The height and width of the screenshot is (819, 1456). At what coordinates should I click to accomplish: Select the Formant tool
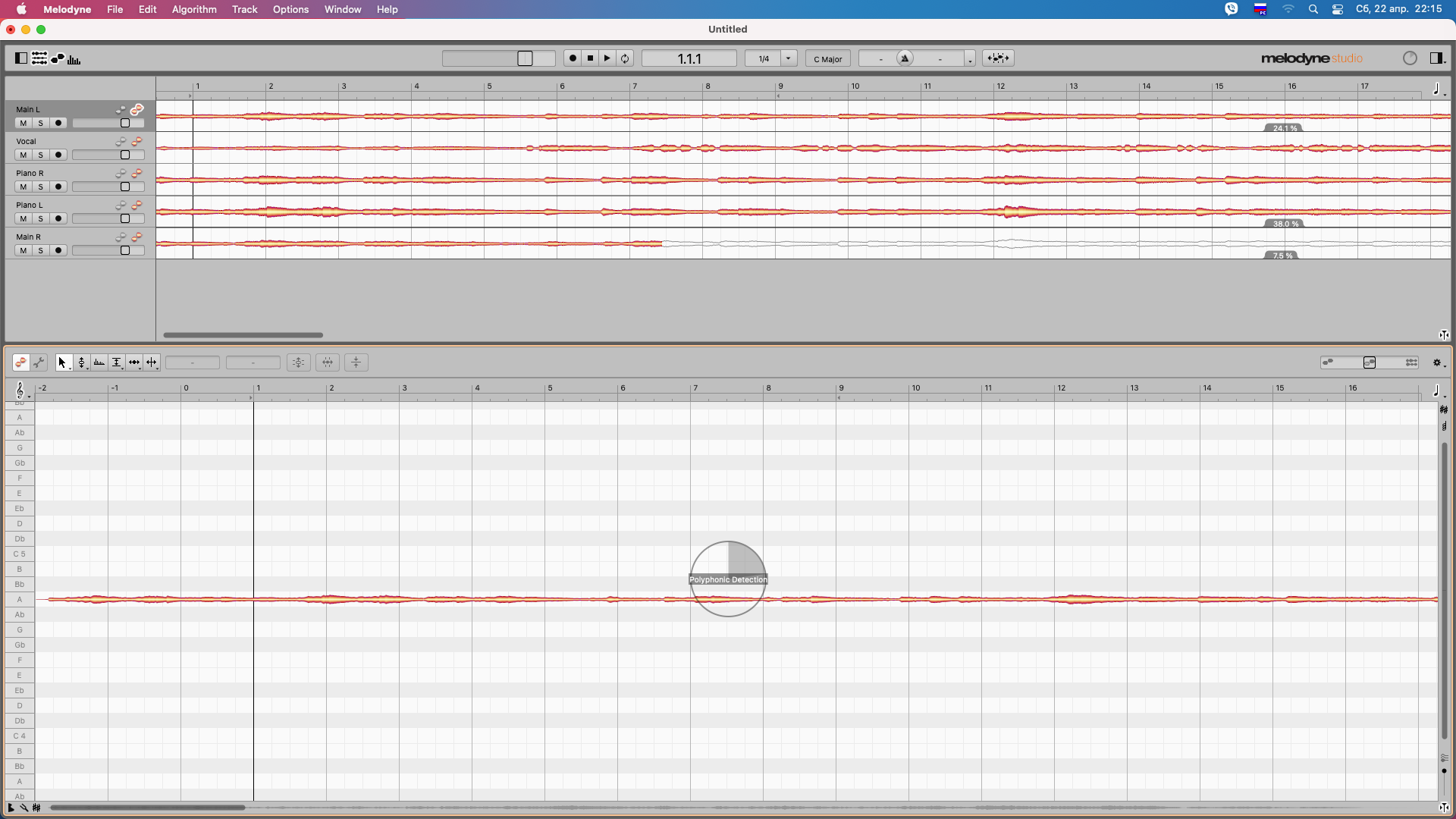coord(99,362)
